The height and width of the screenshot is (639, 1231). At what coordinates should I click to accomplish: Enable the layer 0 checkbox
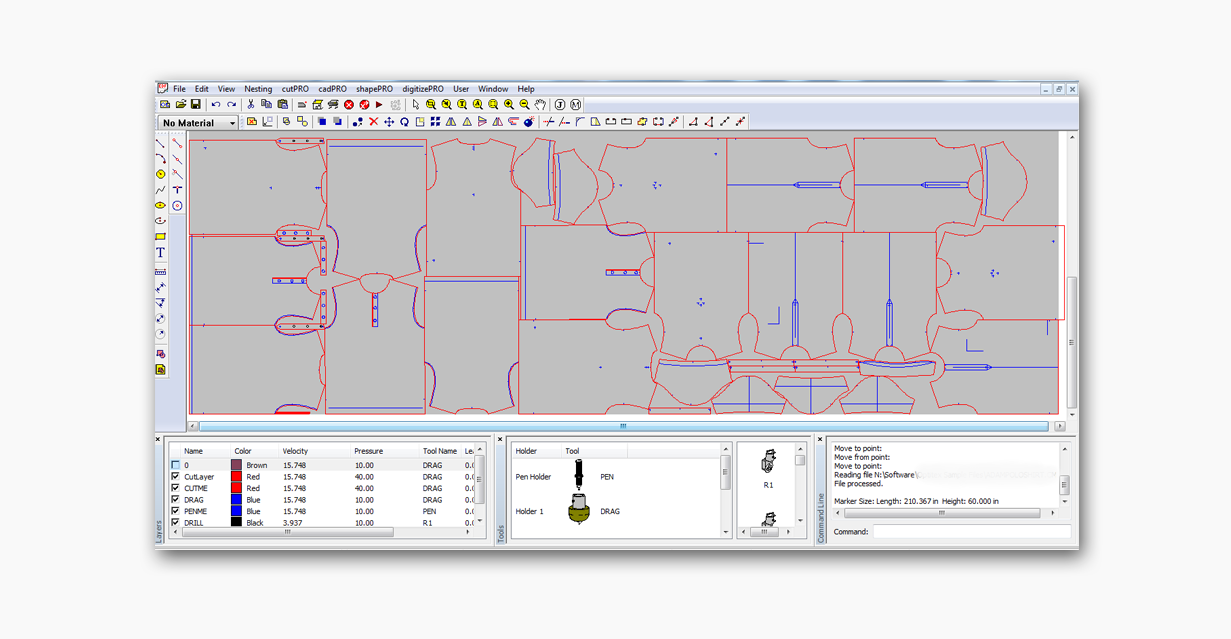(176, 465)
